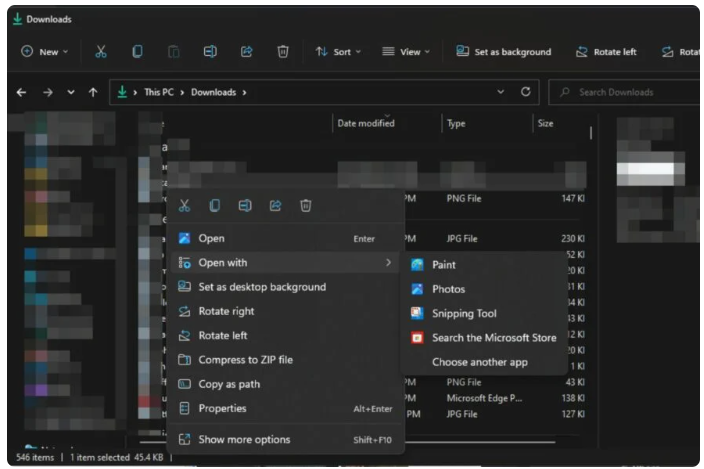
Task: Sort files by the Date modified column header
Action: [x=366, y=124]
